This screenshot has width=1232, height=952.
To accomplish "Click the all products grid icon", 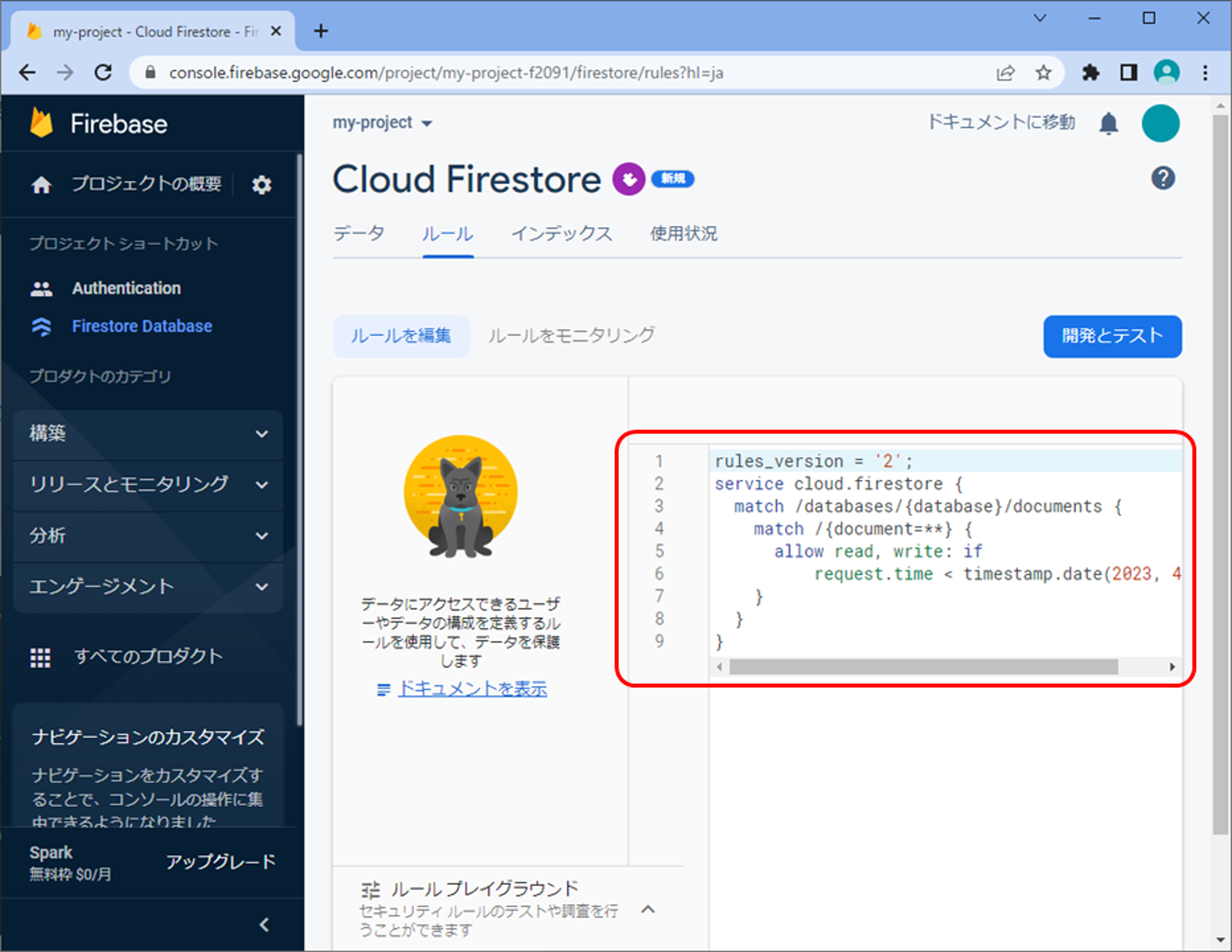I will pyautogui.click(x=41, y=657).
